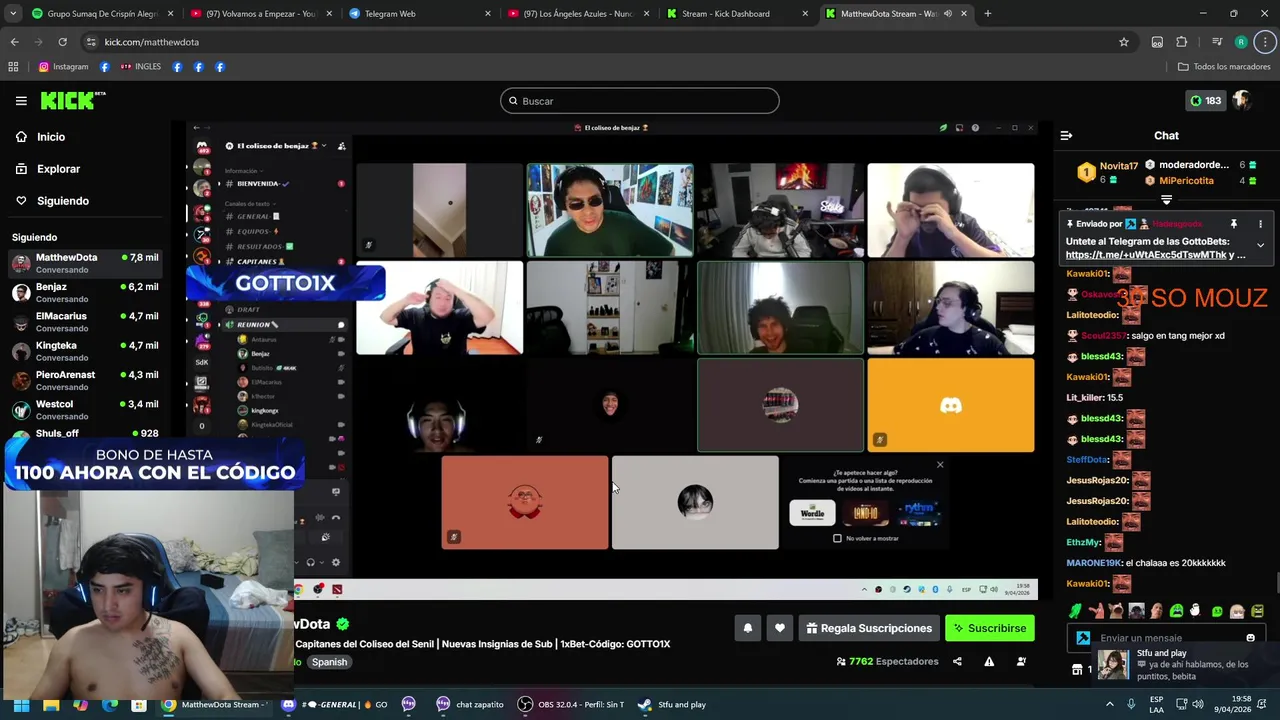Open Siguiendo in the sidebar
This screenshot has height=720, width=1280.
point(53,201)
